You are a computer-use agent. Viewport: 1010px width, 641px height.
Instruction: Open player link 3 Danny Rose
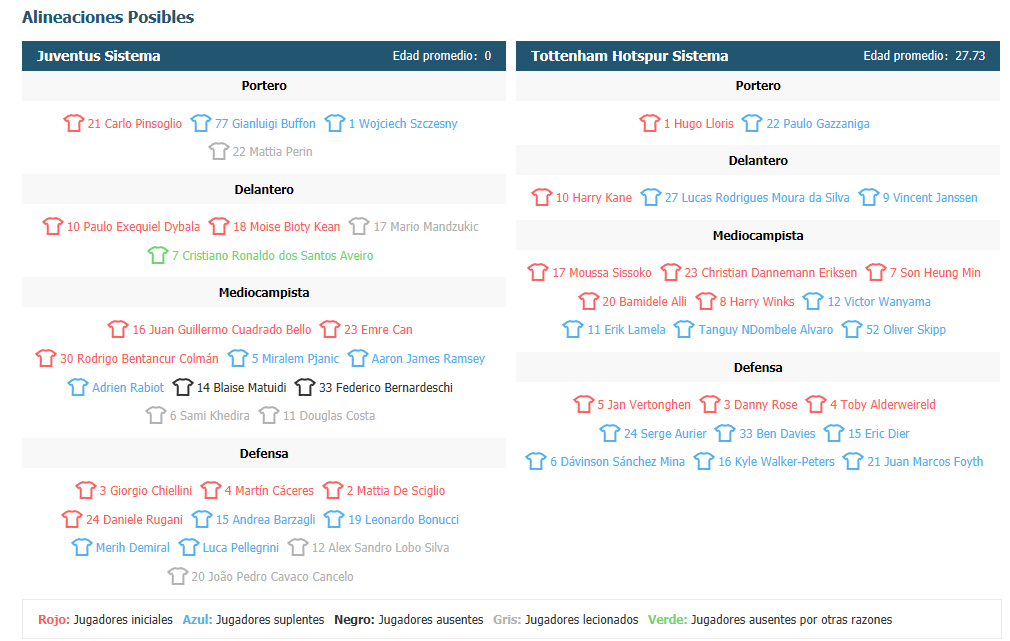click(x=760, y=405)
